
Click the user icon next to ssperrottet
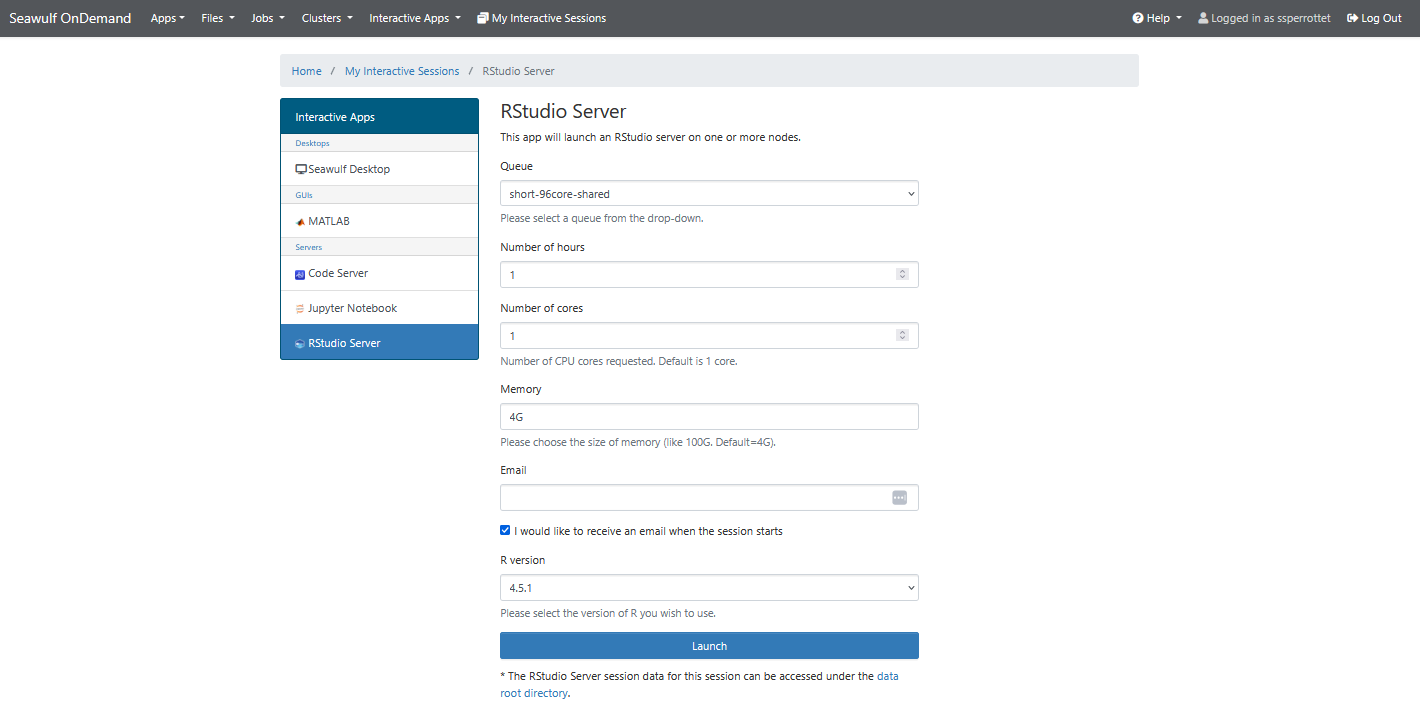coord(1206,17)
